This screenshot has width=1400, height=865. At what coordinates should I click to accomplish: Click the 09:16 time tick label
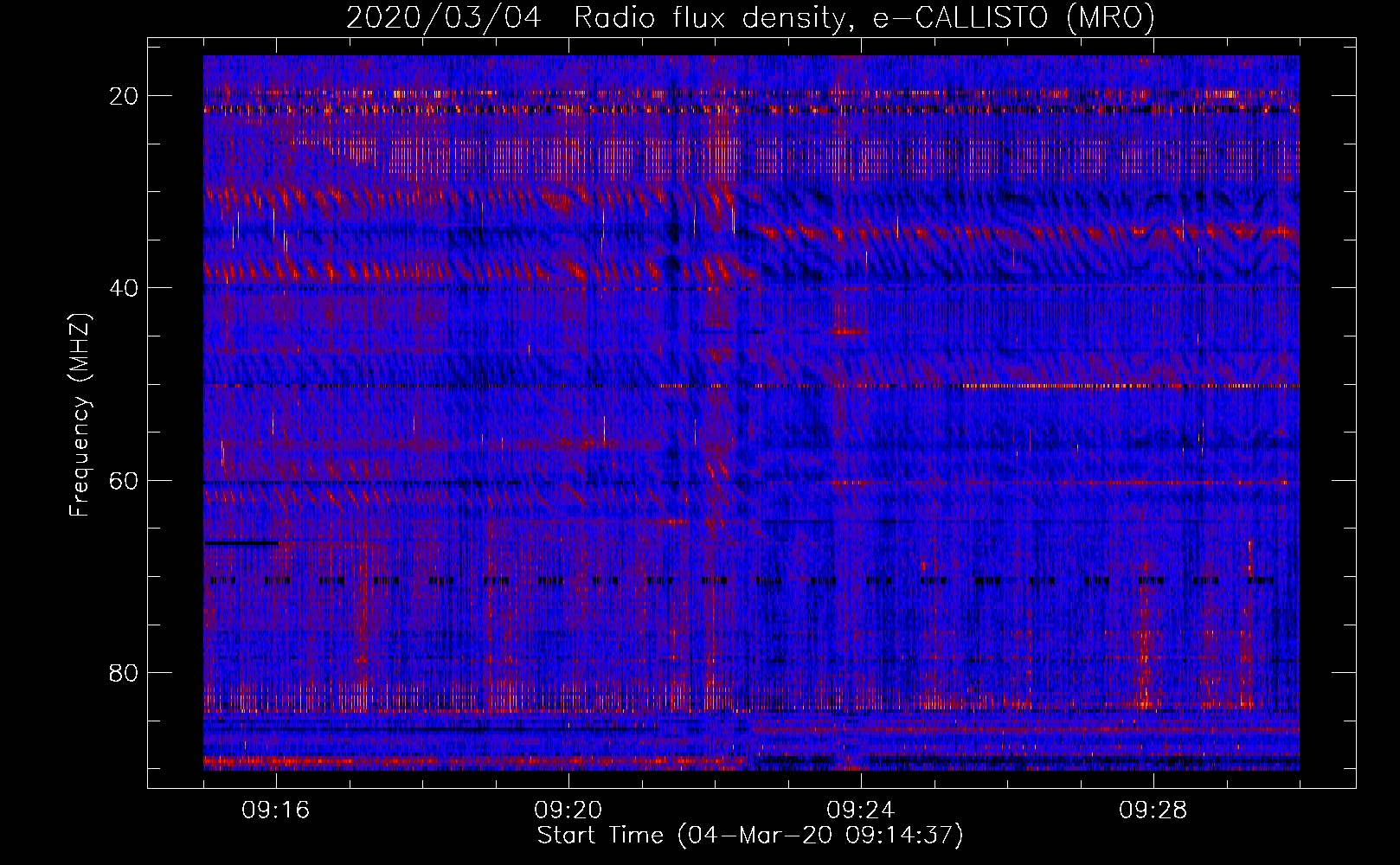276,811
